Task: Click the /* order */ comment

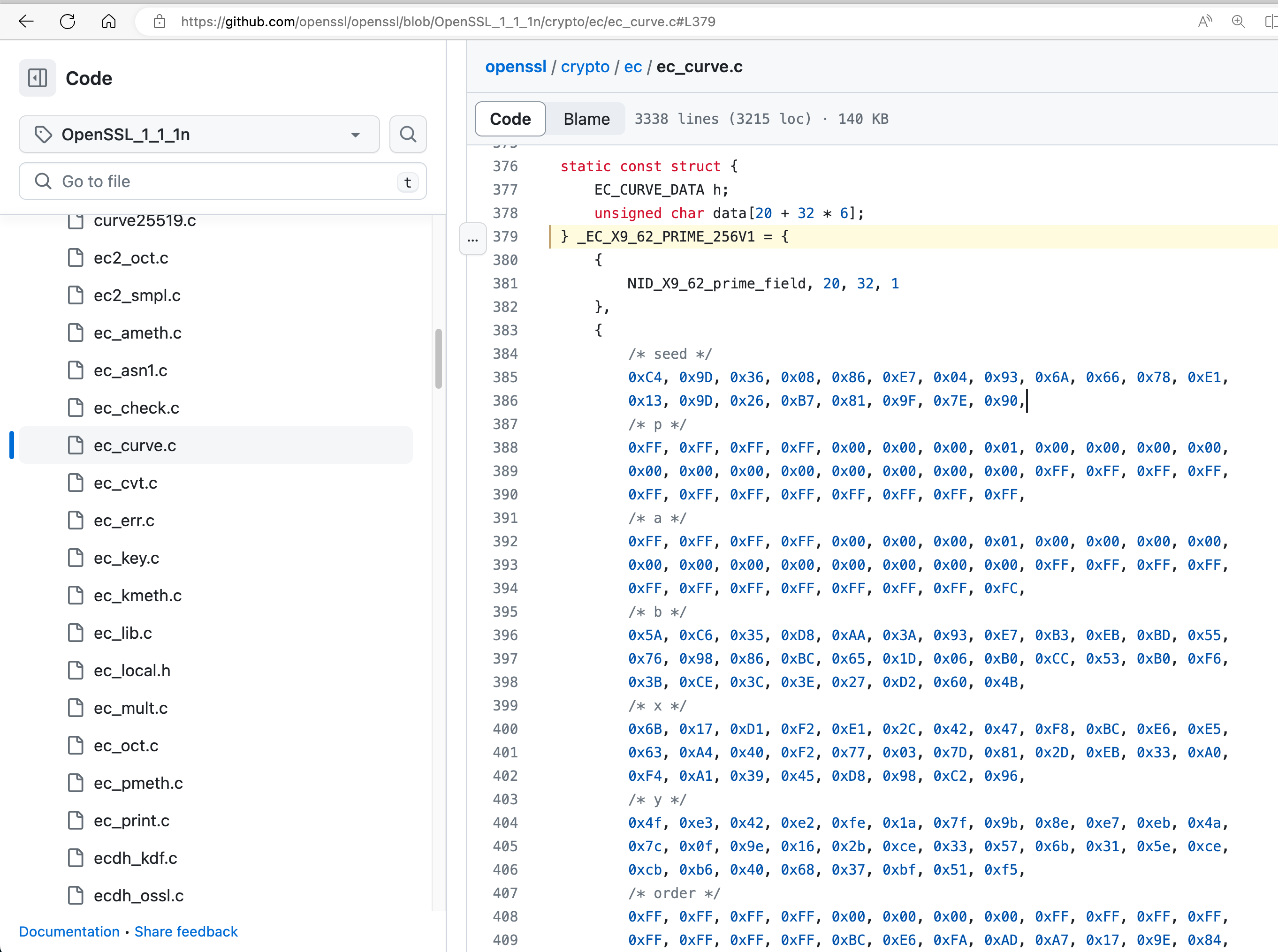Action: 675,893
